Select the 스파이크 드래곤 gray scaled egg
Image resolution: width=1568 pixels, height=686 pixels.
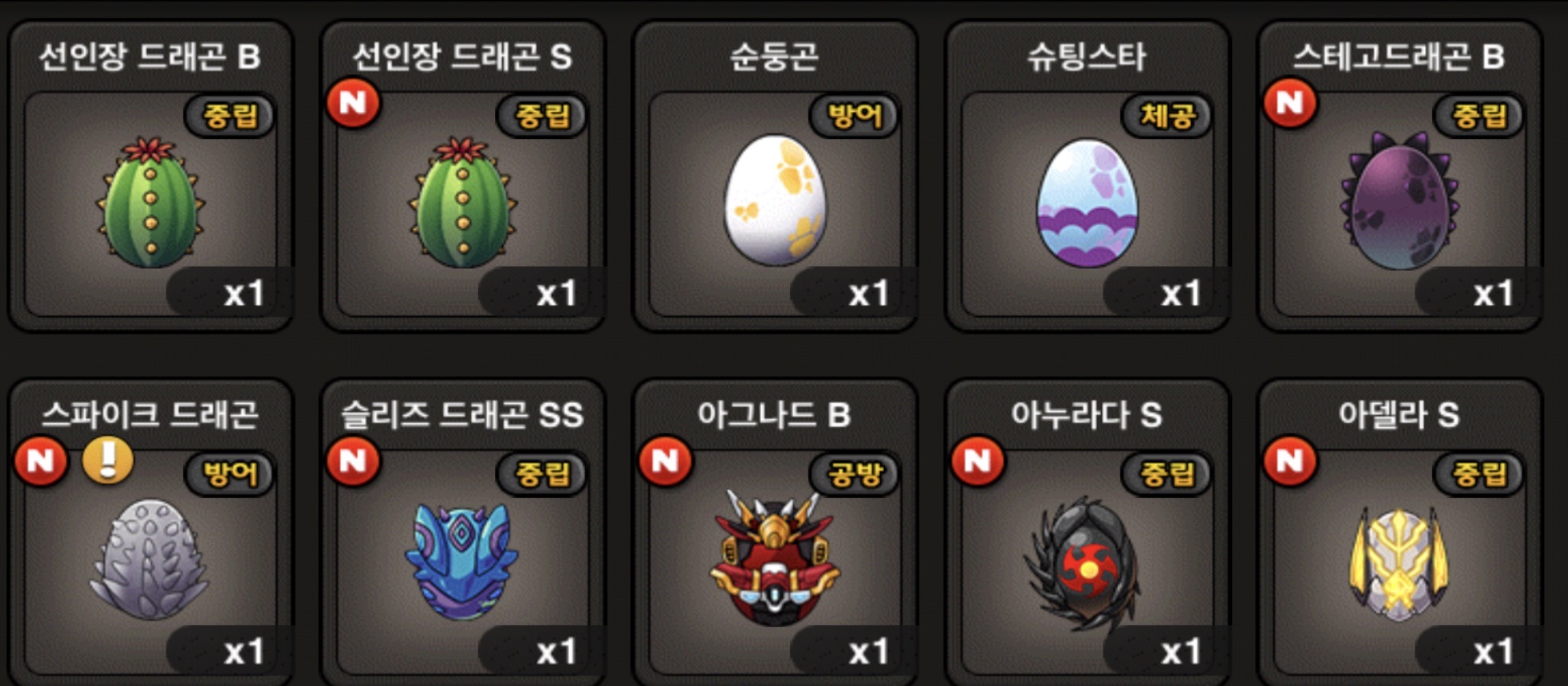tap(150, 561)
